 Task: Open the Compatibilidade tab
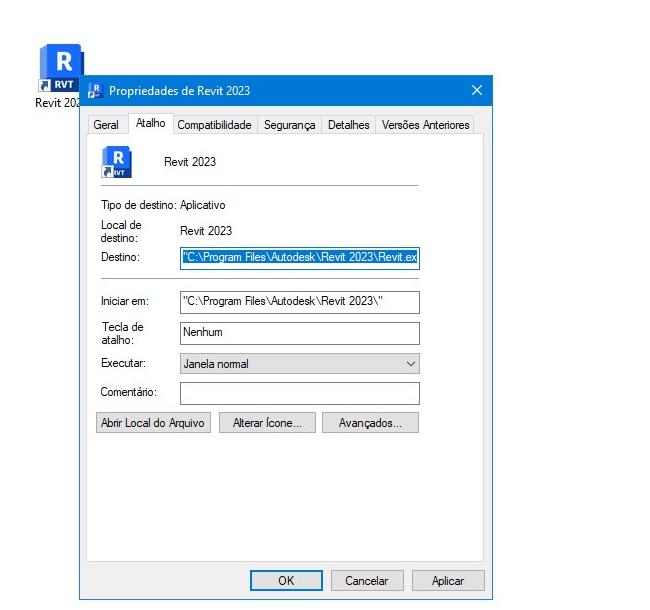214,125
